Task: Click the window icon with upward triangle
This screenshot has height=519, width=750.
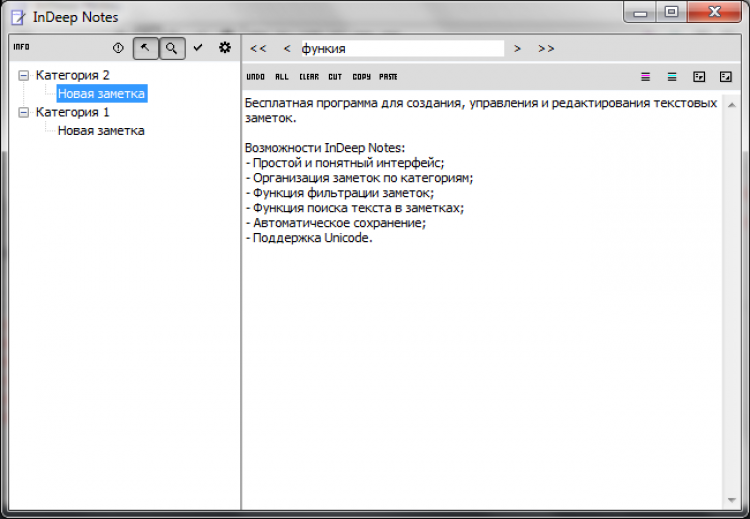Action: click(726, 77)
